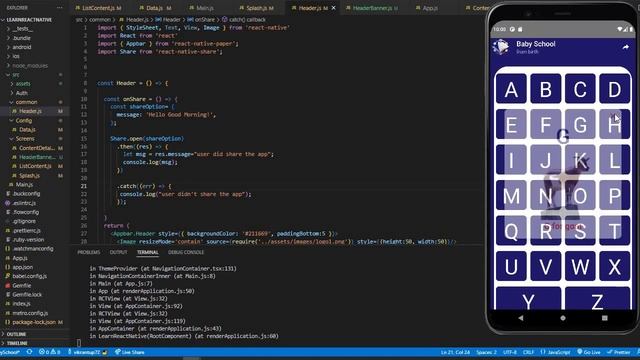The width and height of the screenshot is (640, 360).
Task: Open the Gemfile in the explorer
Action: point(22,285)
